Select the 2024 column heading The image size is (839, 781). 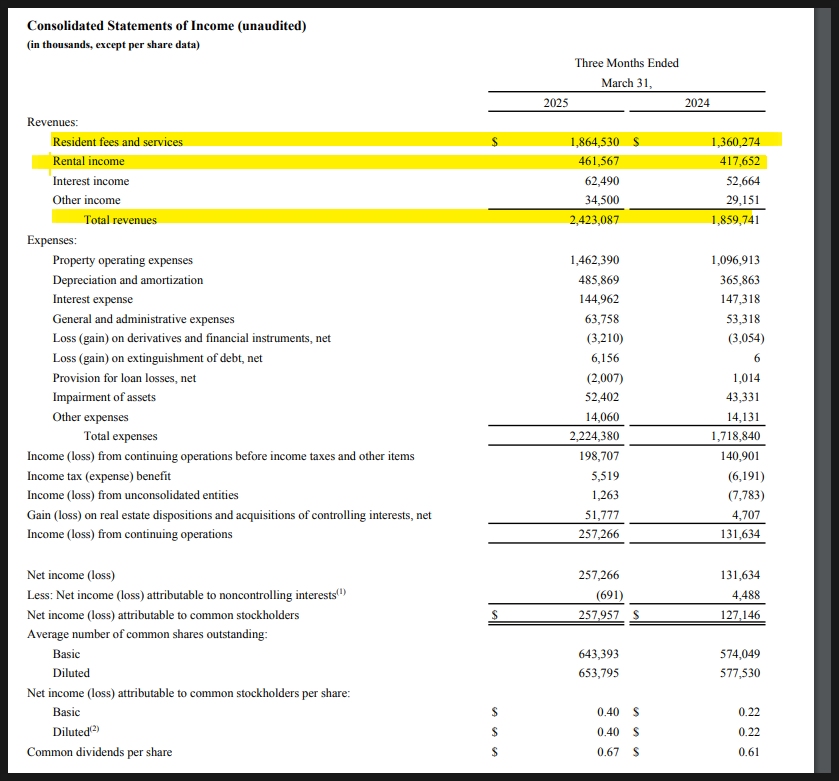(x=697, y=103)
